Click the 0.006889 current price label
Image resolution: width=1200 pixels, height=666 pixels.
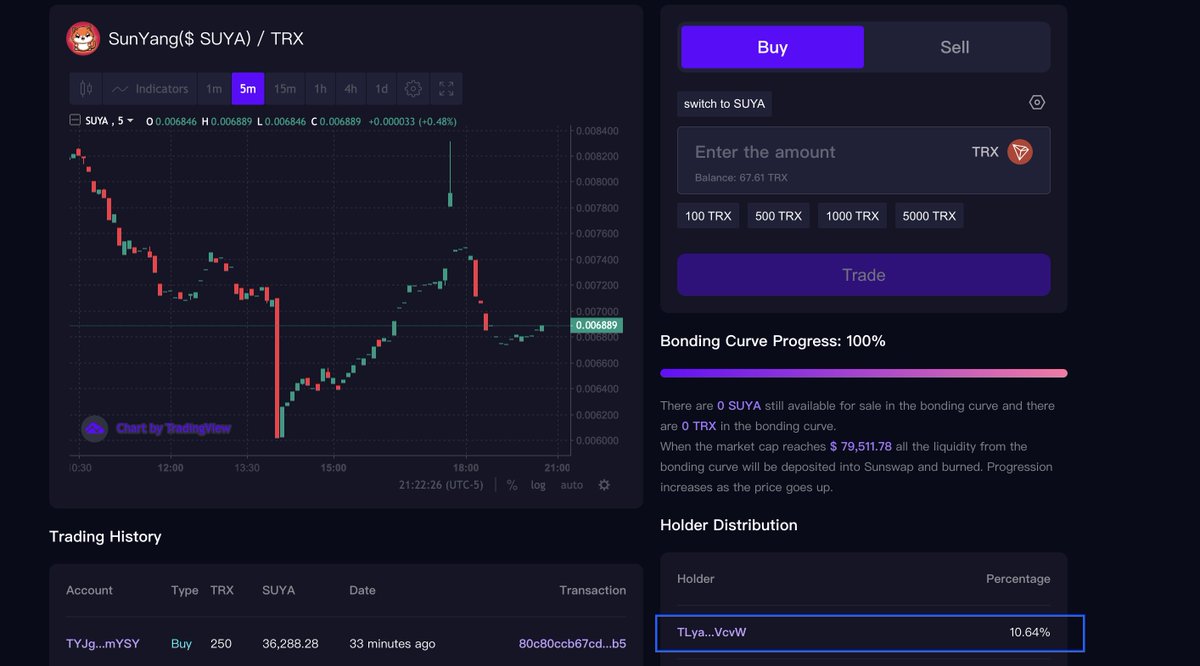click(x=597, y=326)
